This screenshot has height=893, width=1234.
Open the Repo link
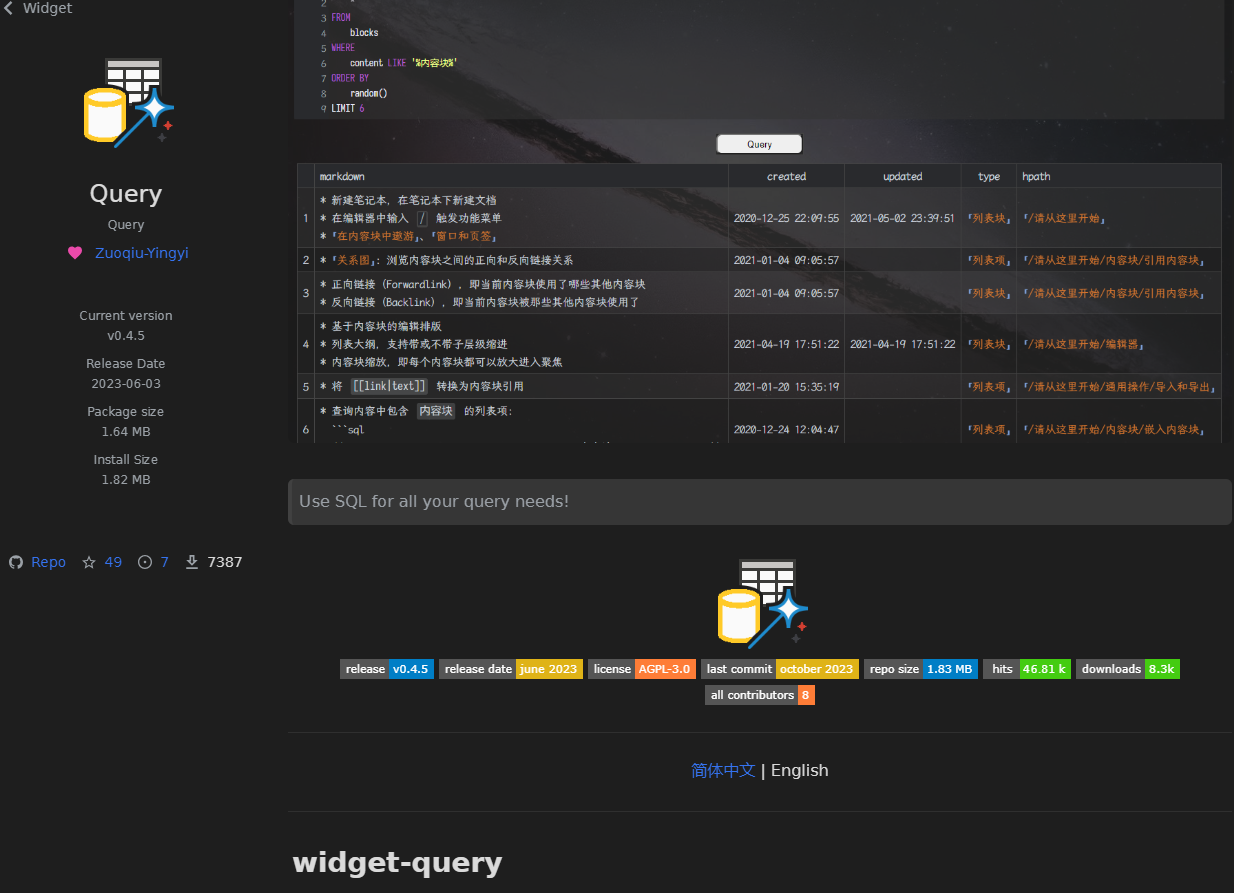pyautogui.click(x=47, y=562)
